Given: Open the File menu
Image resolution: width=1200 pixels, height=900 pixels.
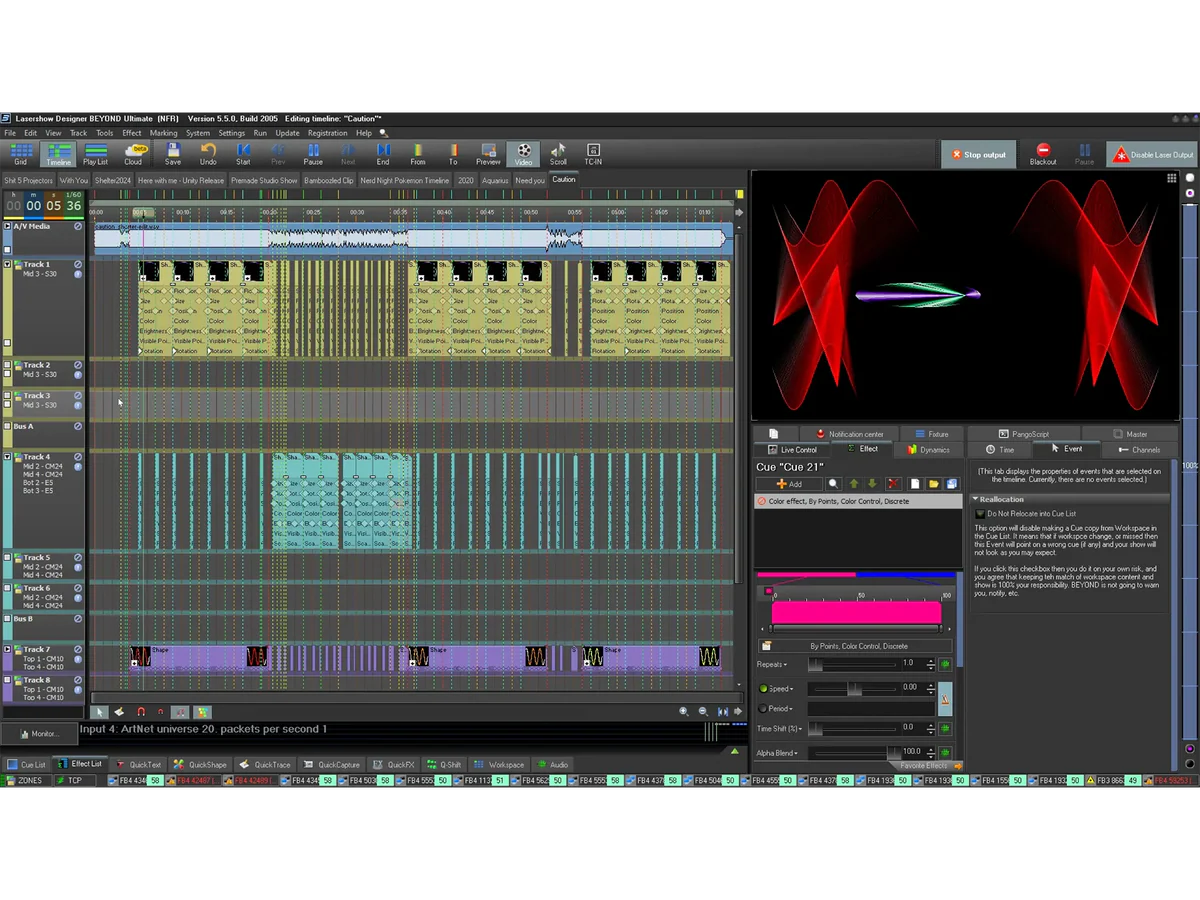Looking at the screenshot, I should pos(10,133).
